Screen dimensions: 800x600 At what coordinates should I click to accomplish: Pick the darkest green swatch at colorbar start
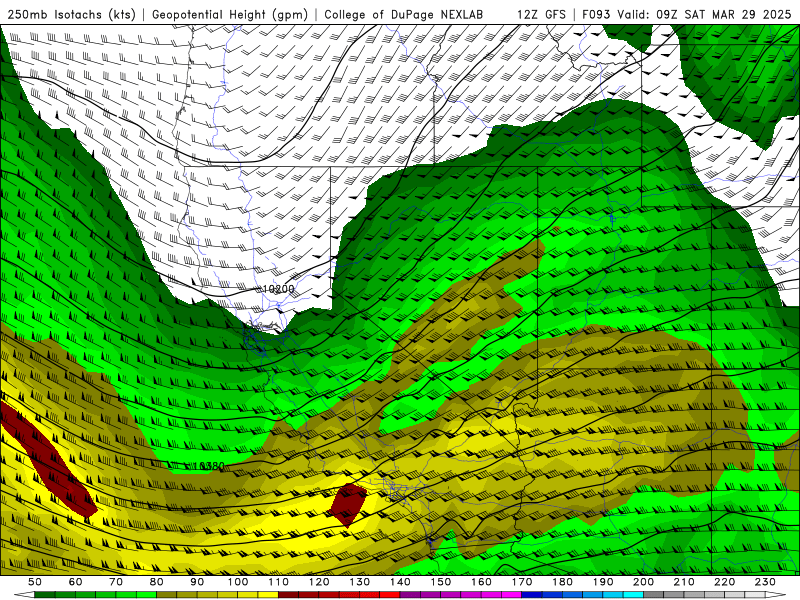[x=45, y=595]
